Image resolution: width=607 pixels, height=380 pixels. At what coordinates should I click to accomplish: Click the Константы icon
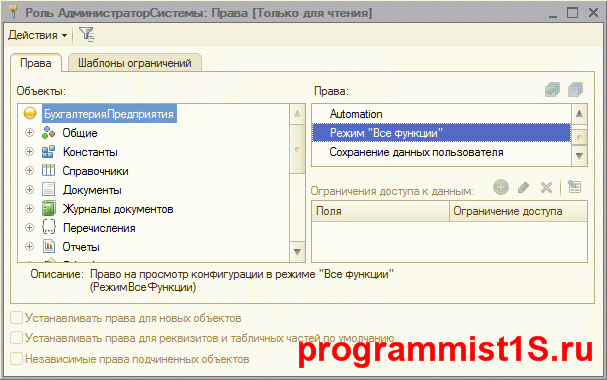point(48,152)
